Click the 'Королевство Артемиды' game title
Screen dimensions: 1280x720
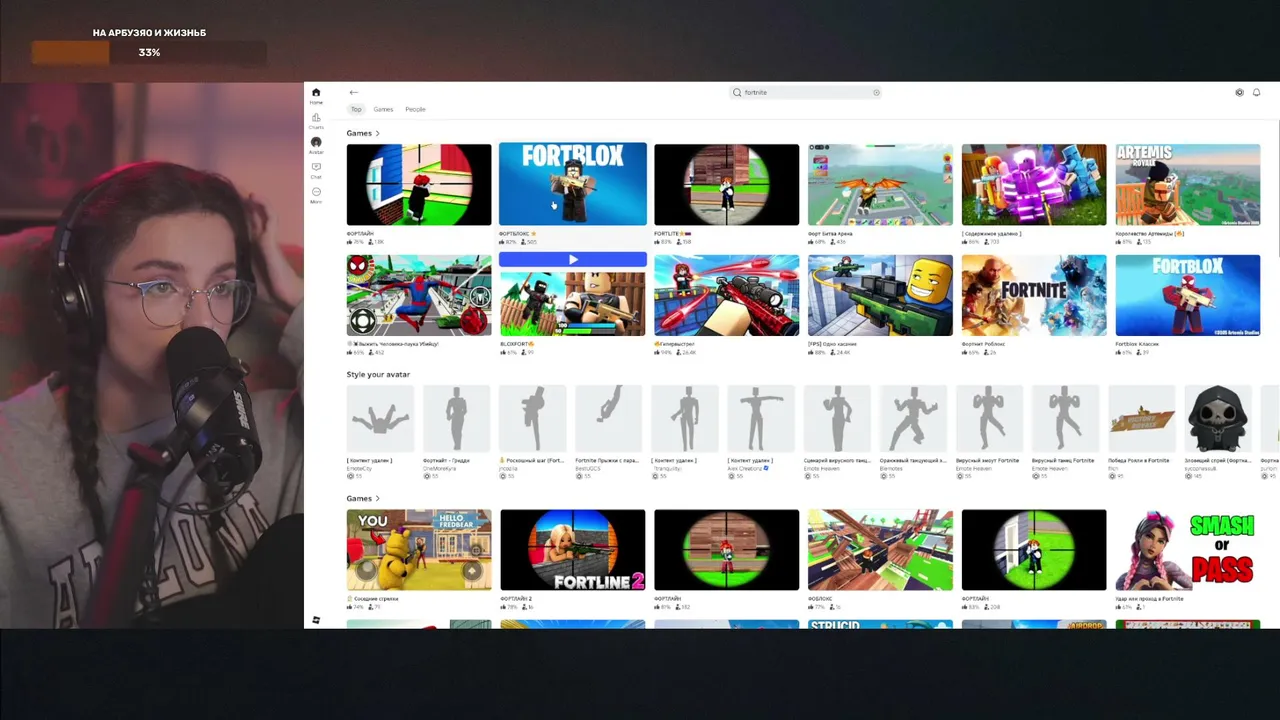1150,234
